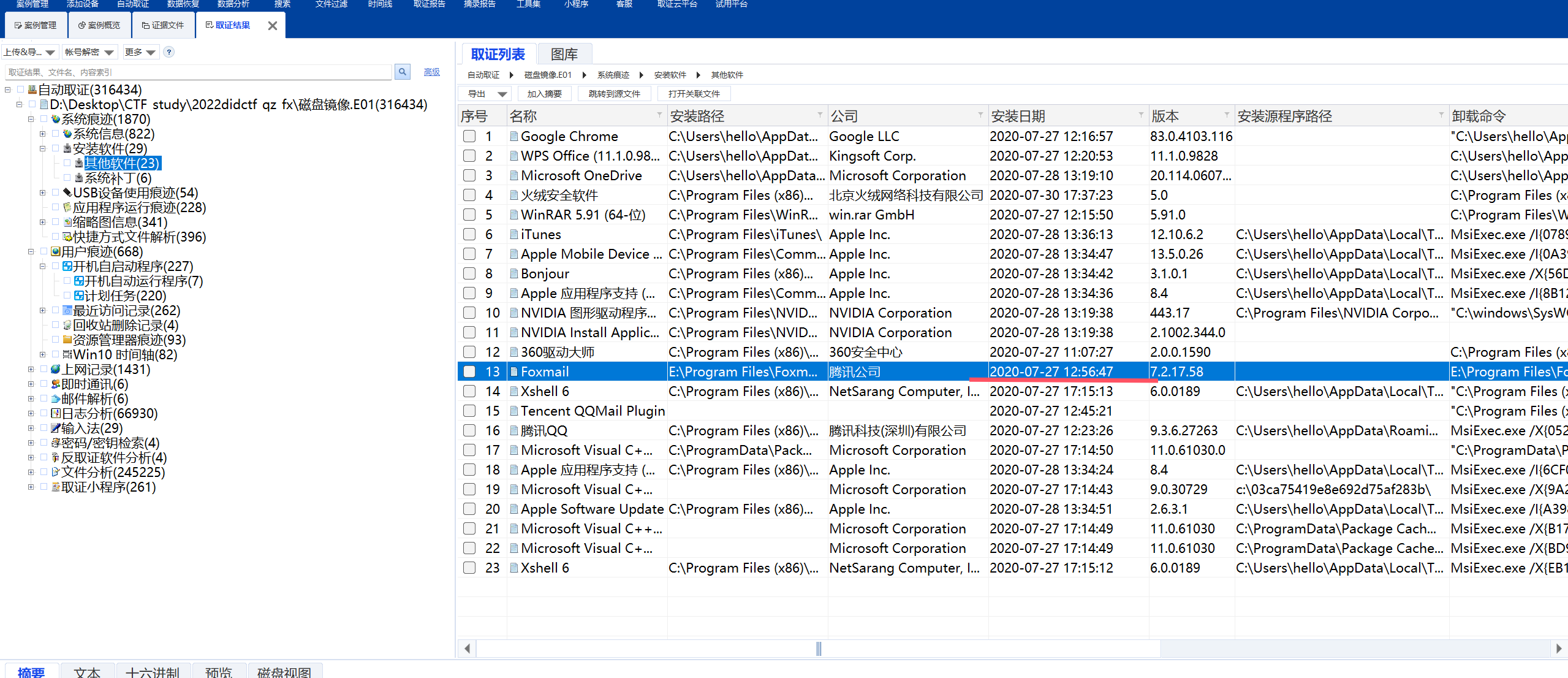Close the 取证结果 tab with X
This screenshot has width=1568, height=678.
coord(273,26)
